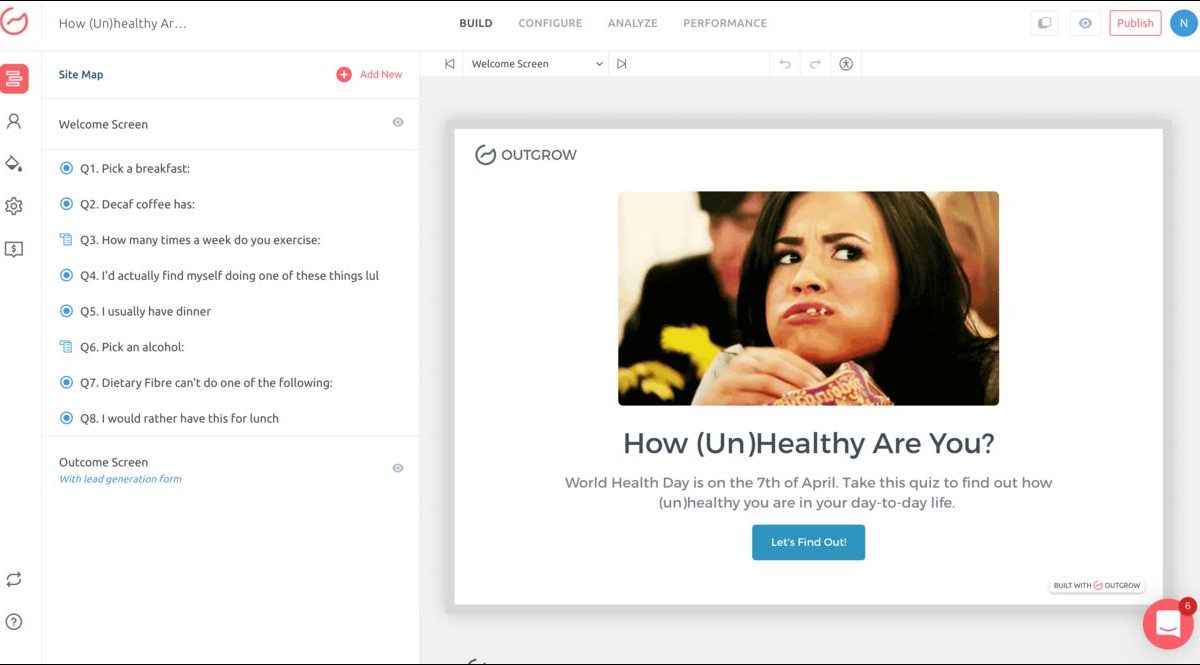The height and width of the screenshot is (665, 1200).
Task: Open the Welcome Screen page dropdown
Action: click(x=537, y=64)
